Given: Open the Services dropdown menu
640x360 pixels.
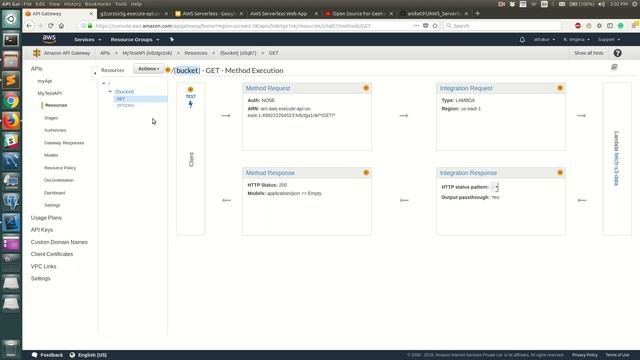Looking at the screenshot, I should coord(87,40).
